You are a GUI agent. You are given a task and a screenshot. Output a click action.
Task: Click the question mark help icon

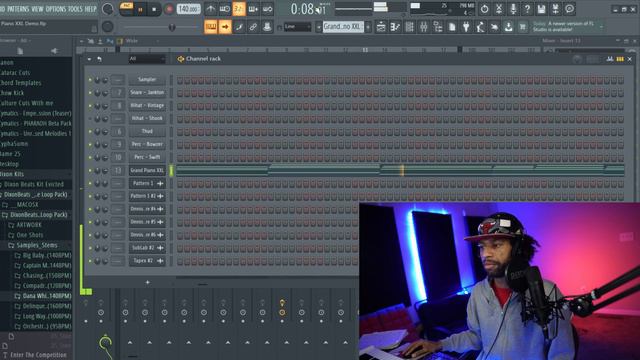[x=527, y=9]
